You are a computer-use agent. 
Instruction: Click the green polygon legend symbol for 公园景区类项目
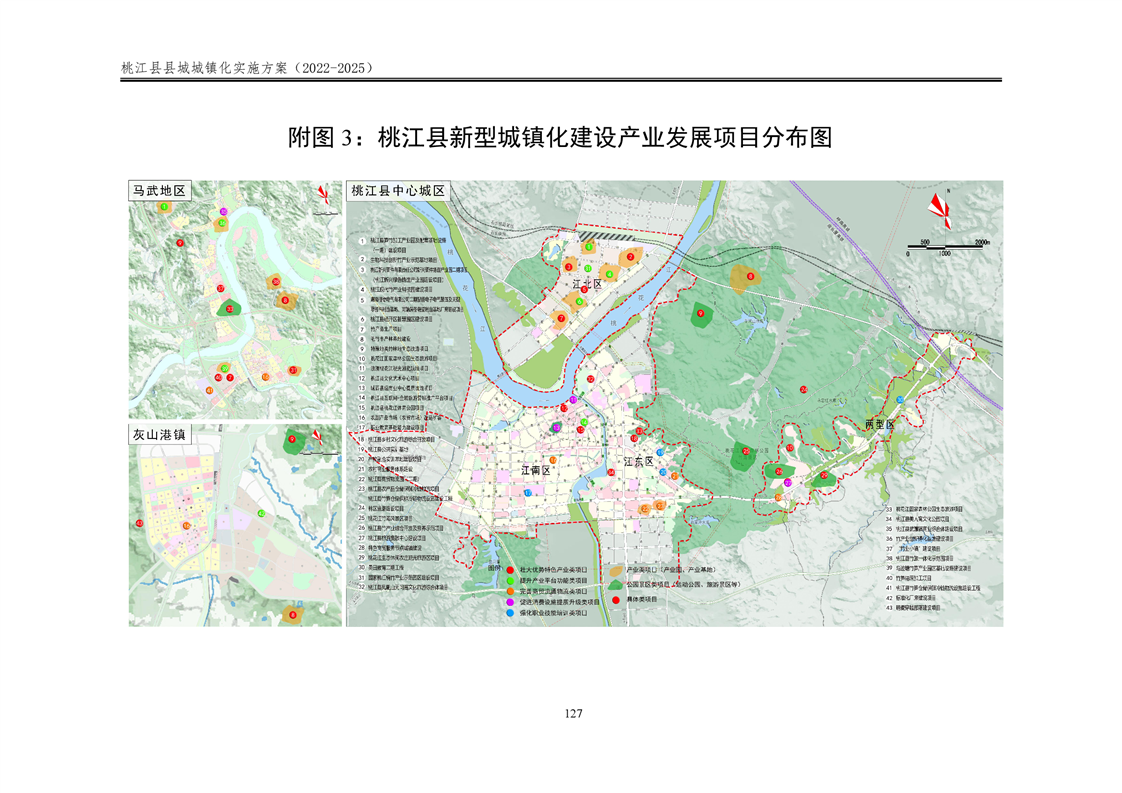(x=615, y=584)
